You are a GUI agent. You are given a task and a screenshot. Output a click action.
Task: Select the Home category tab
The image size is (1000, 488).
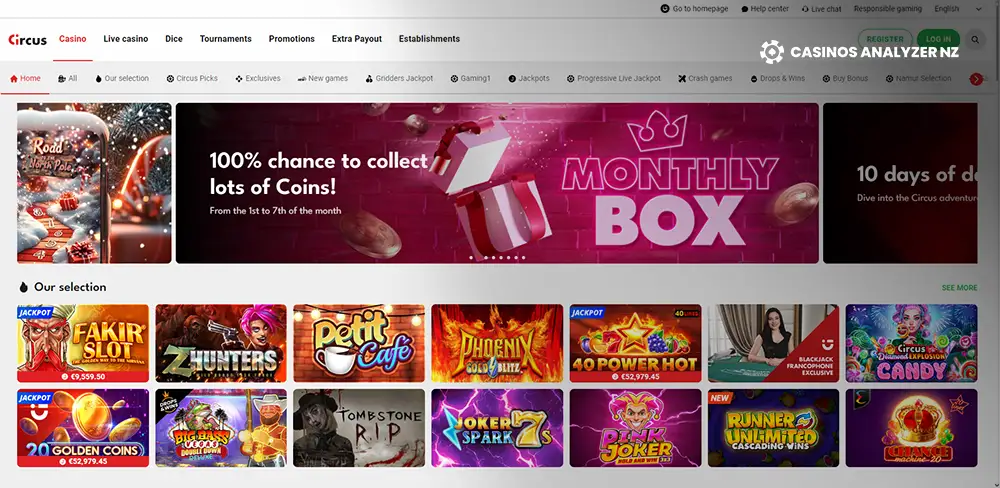[x=25, y=78]
